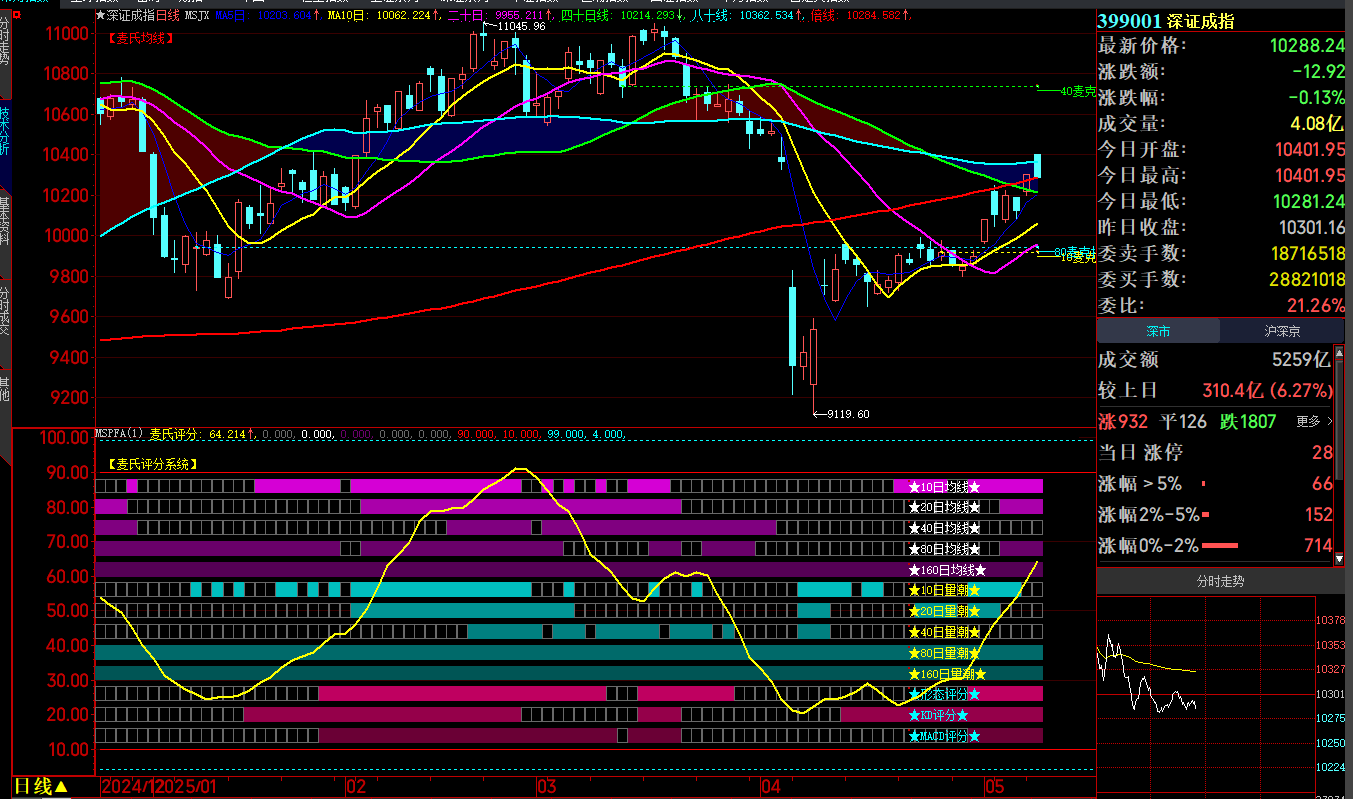Click the 日线 period selector at bottom

[x=40, y=786]
